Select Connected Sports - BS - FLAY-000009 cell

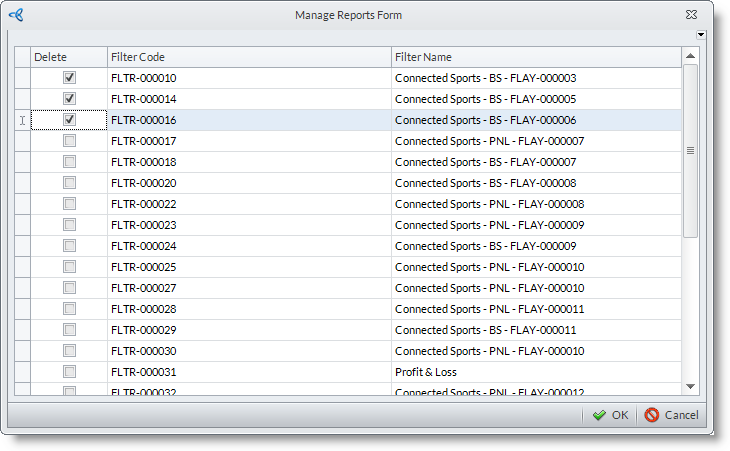(x=535, y=246)
